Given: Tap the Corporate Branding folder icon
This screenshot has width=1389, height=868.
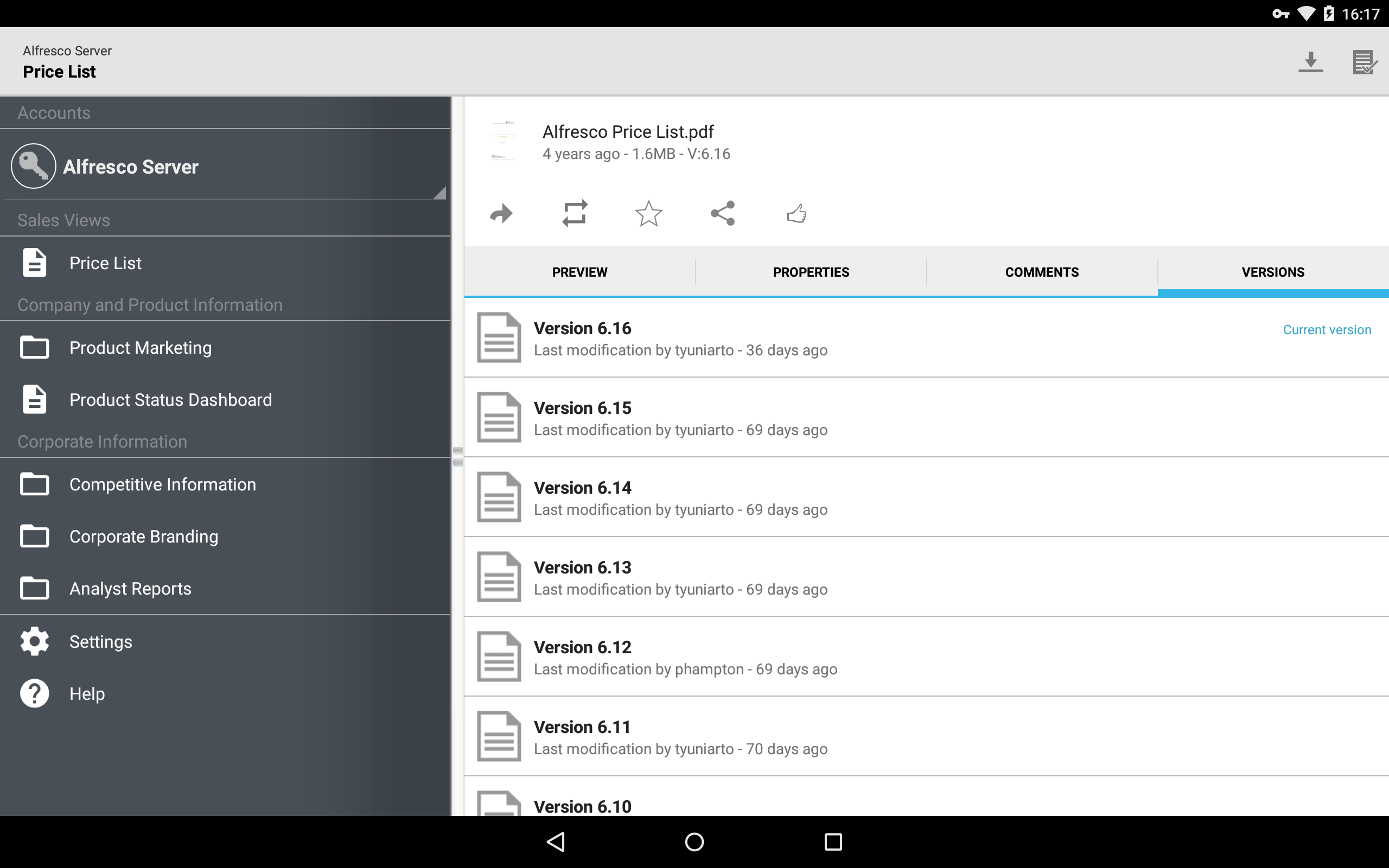Looking at the screenshot, I should (34, 536).
